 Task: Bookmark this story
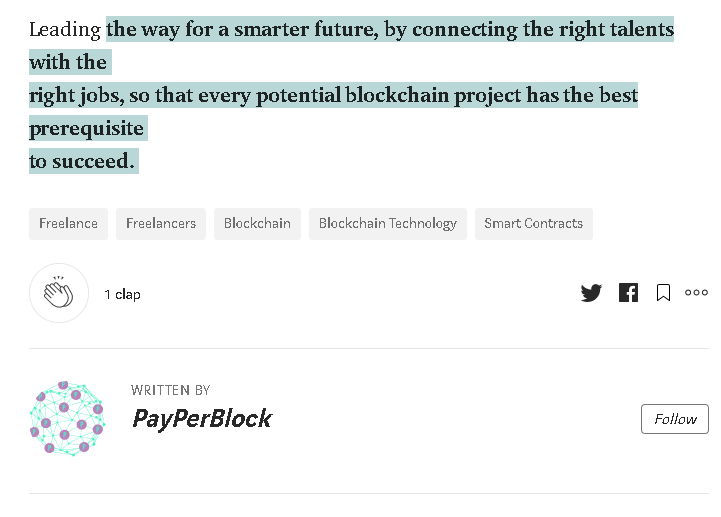click(x=663, y=293)
